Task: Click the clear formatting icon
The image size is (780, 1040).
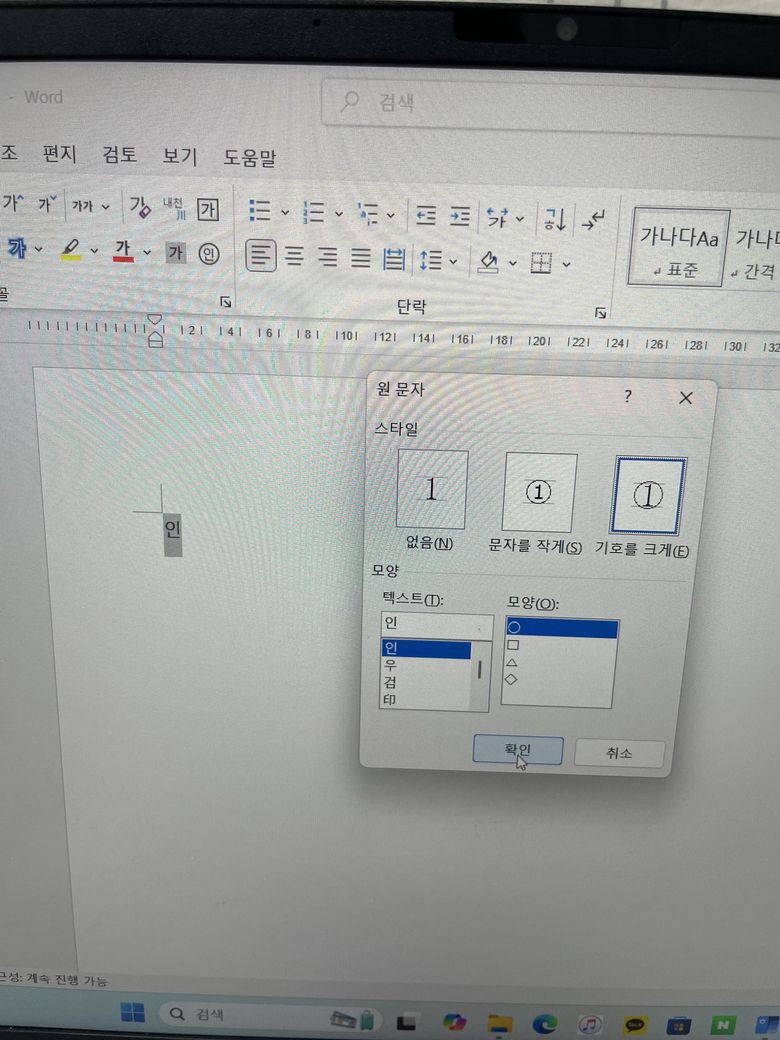Action: coord(139,208)
